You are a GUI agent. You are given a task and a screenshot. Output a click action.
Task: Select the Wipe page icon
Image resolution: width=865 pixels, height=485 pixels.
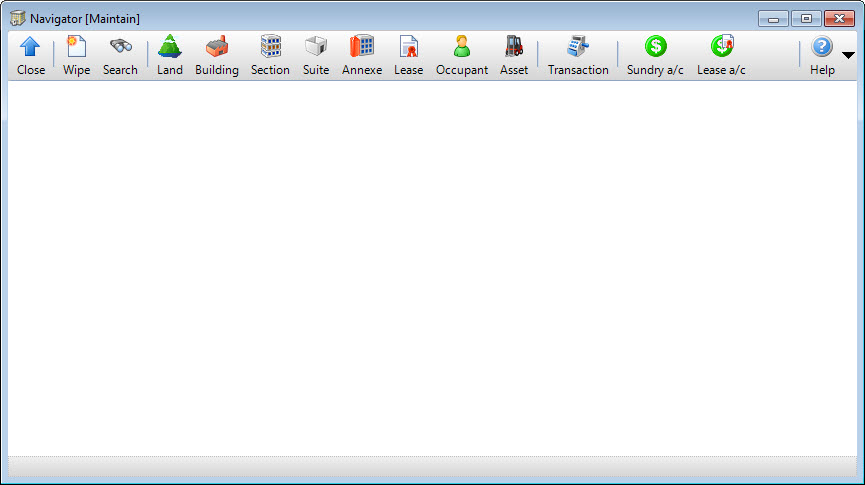coord(76,47)
